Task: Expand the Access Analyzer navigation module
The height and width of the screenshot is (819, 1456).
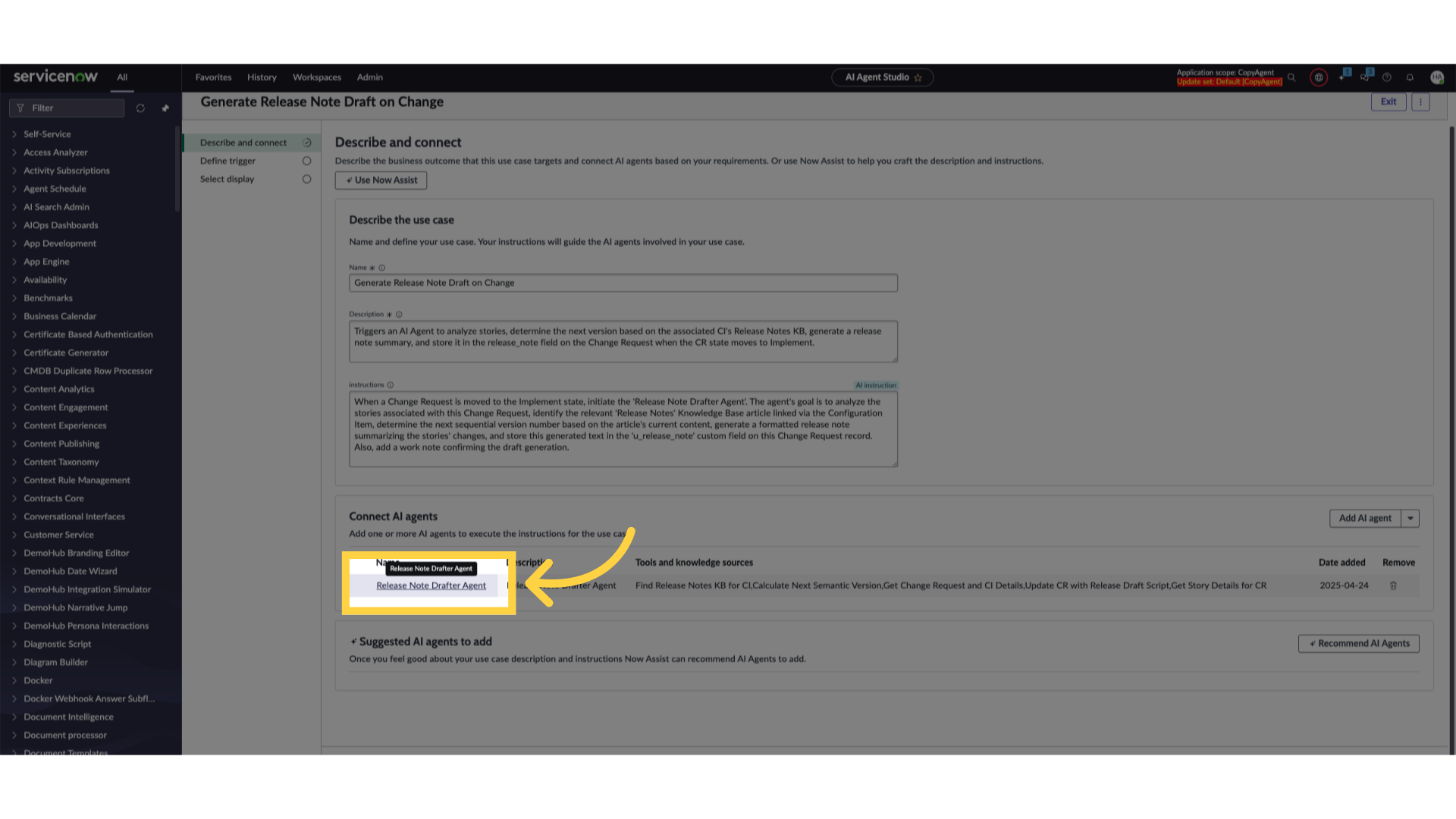Action: [14, 152]
